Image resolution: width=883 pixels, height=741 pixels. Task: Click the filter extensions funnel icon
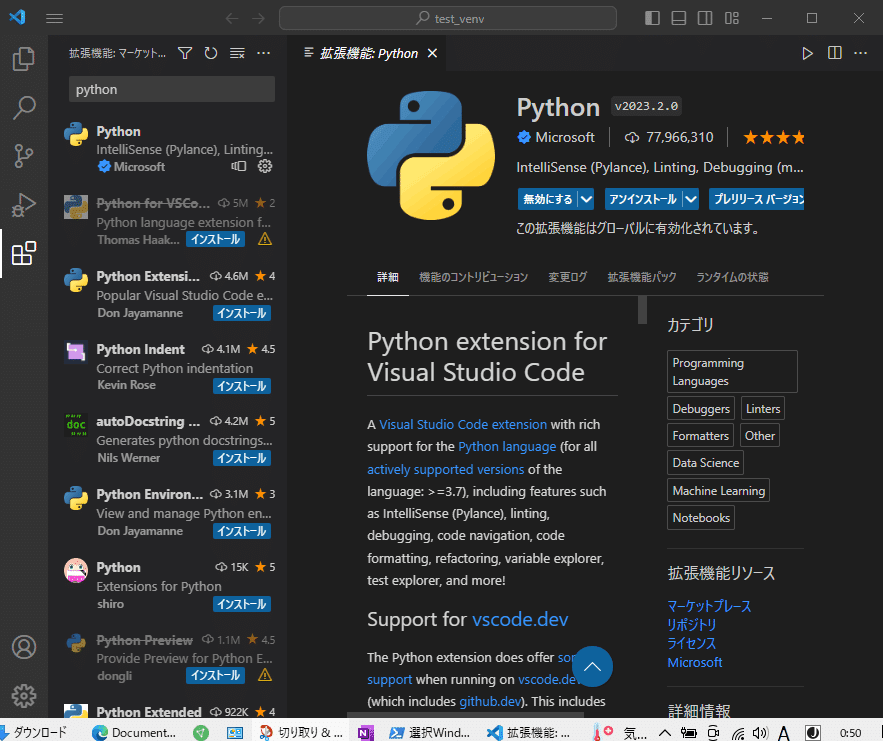click(x=185, y=53)
